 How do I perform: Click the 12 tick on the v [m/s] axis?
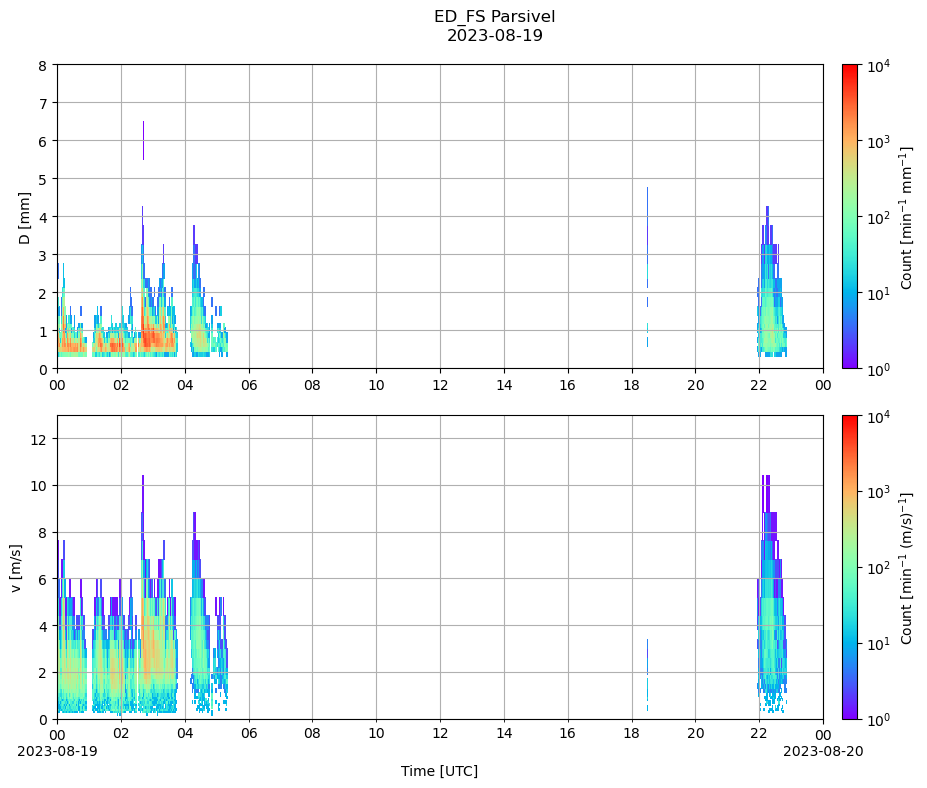click(39, 439)
